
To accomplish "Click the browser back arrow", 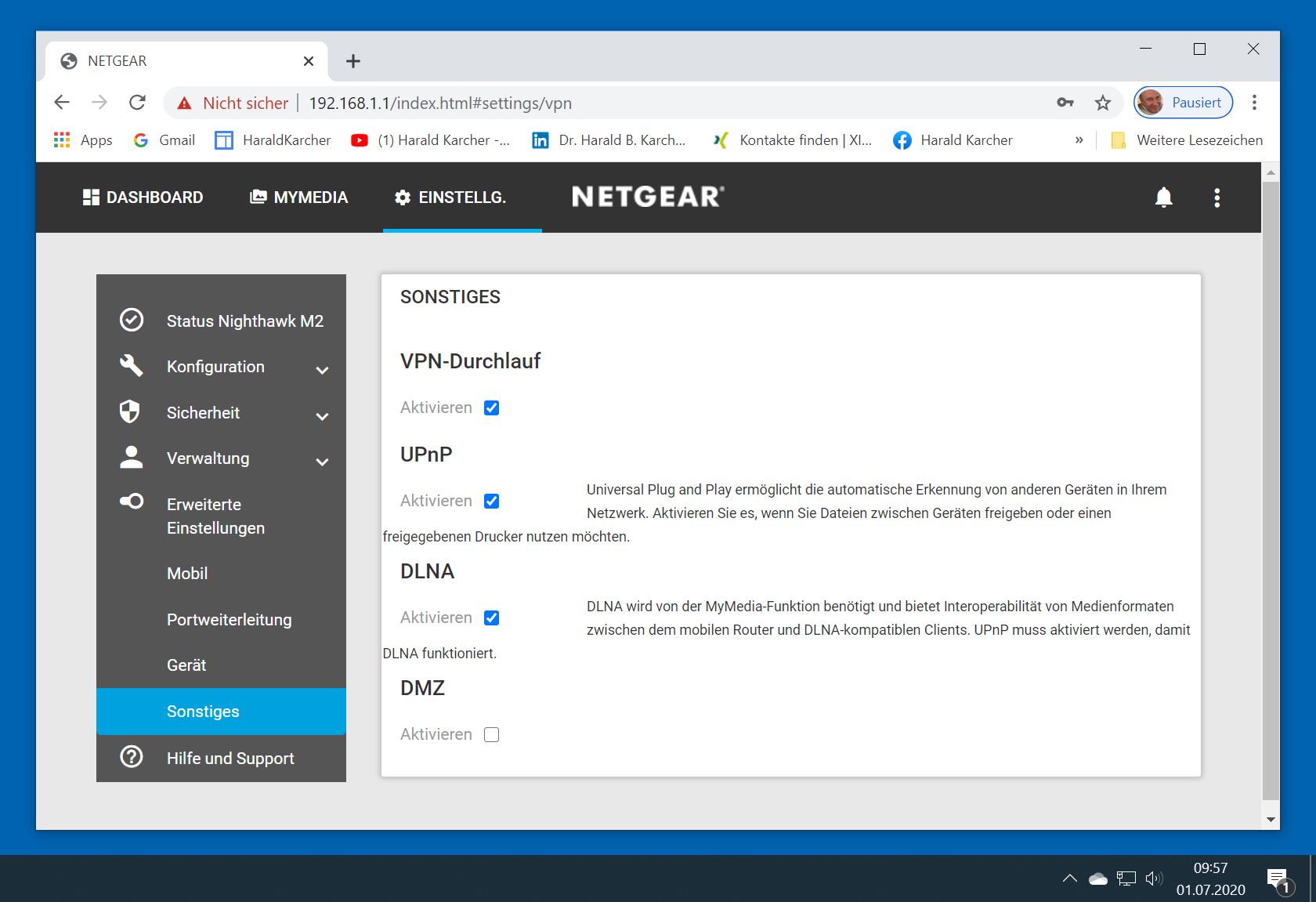I will pos(62,103).
